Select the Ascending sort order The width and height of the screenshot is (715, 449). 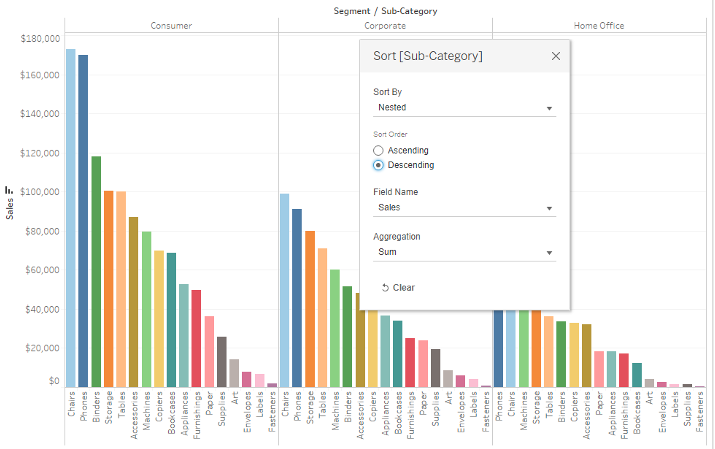point(378,150)
